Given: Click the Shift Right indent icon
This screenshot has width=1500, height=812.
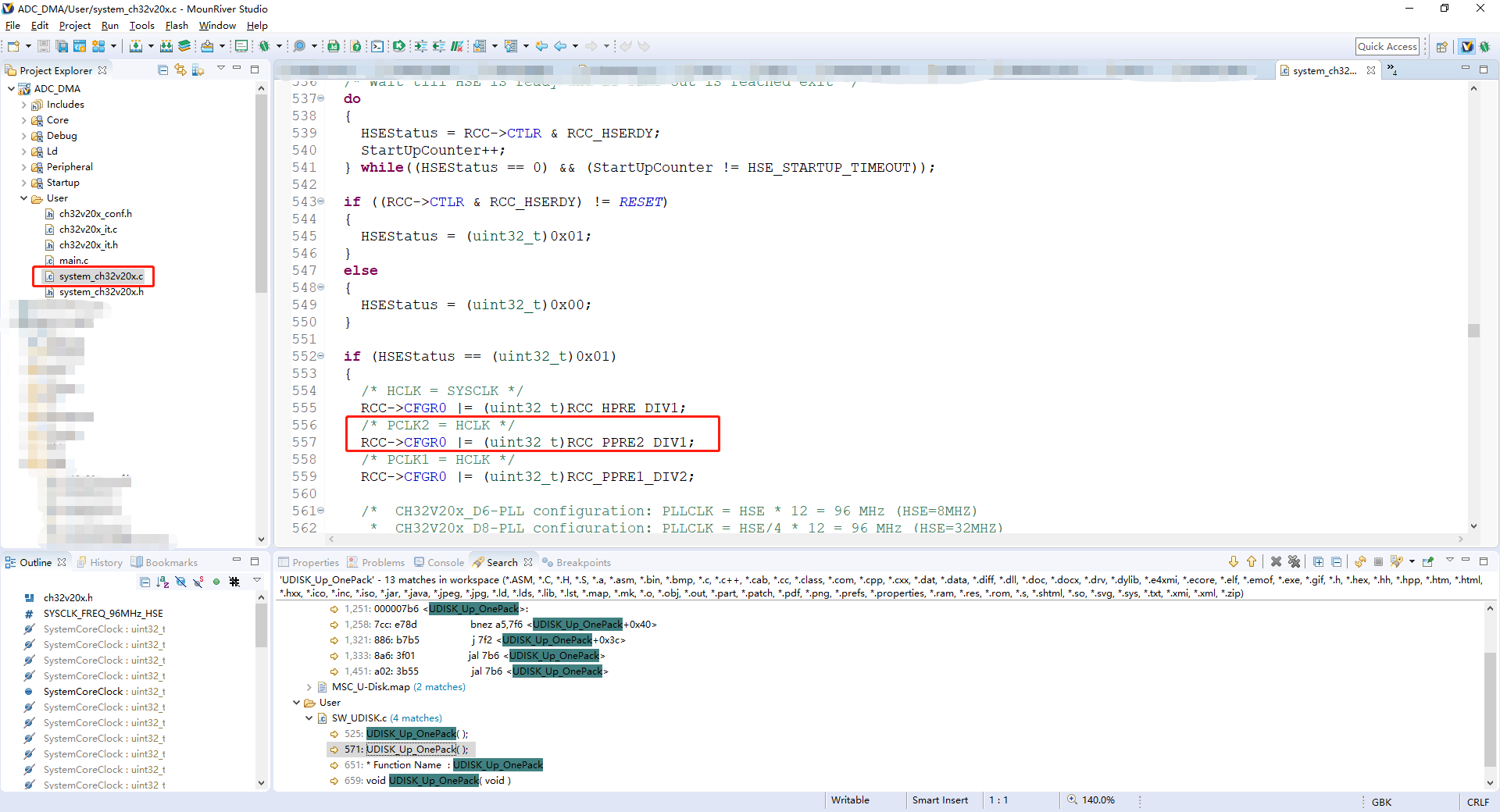Looking at the screenshot, I should point(420,46).
